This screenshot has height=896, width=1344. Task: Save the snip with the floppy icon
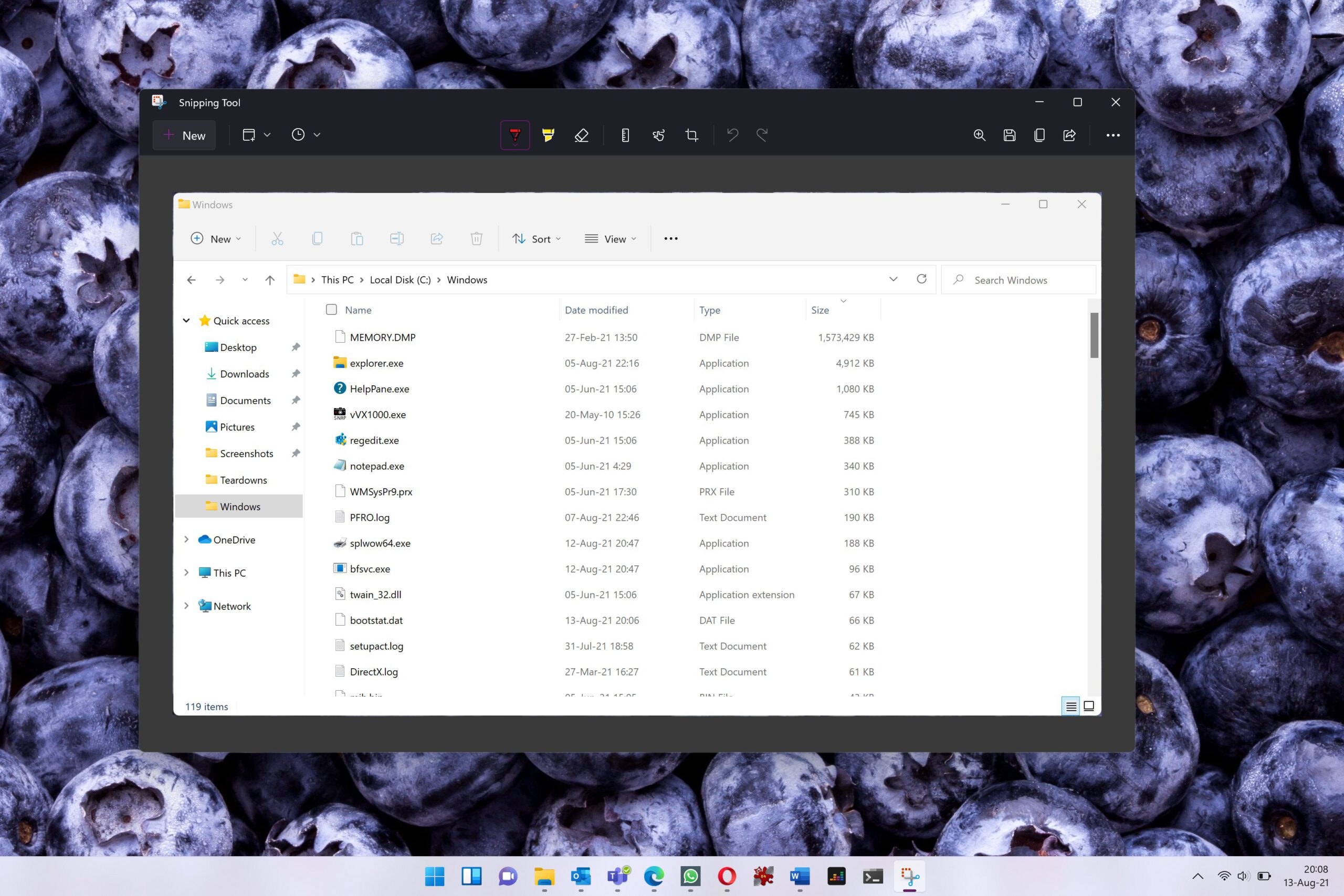1009,135
